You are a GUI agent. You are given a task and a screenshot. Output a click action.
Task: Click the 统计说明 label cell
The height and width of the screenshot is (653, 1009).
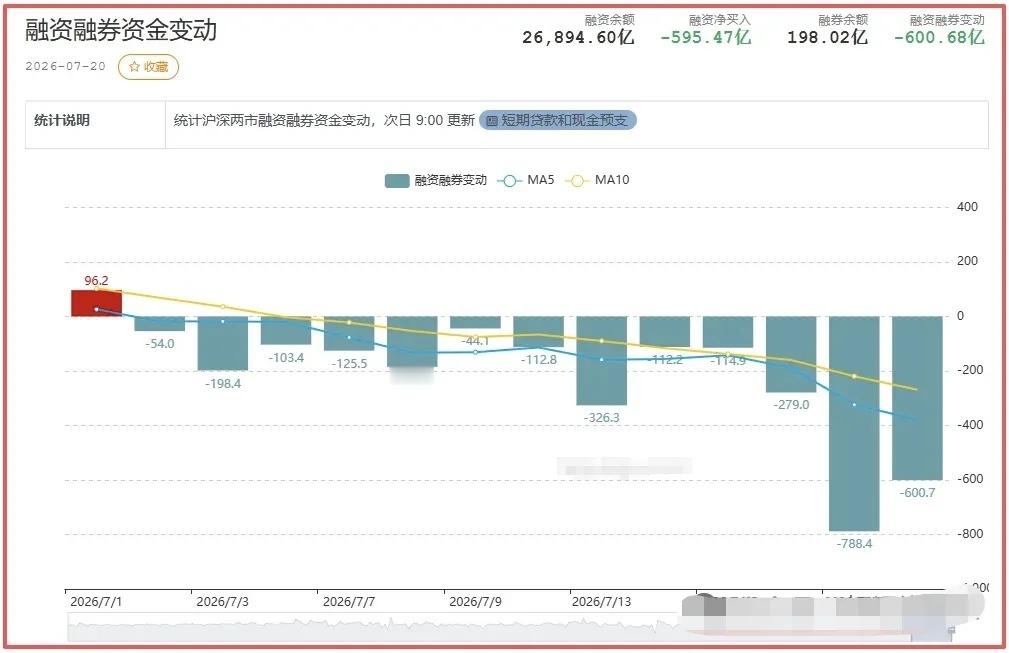click(x=95, y=124)
